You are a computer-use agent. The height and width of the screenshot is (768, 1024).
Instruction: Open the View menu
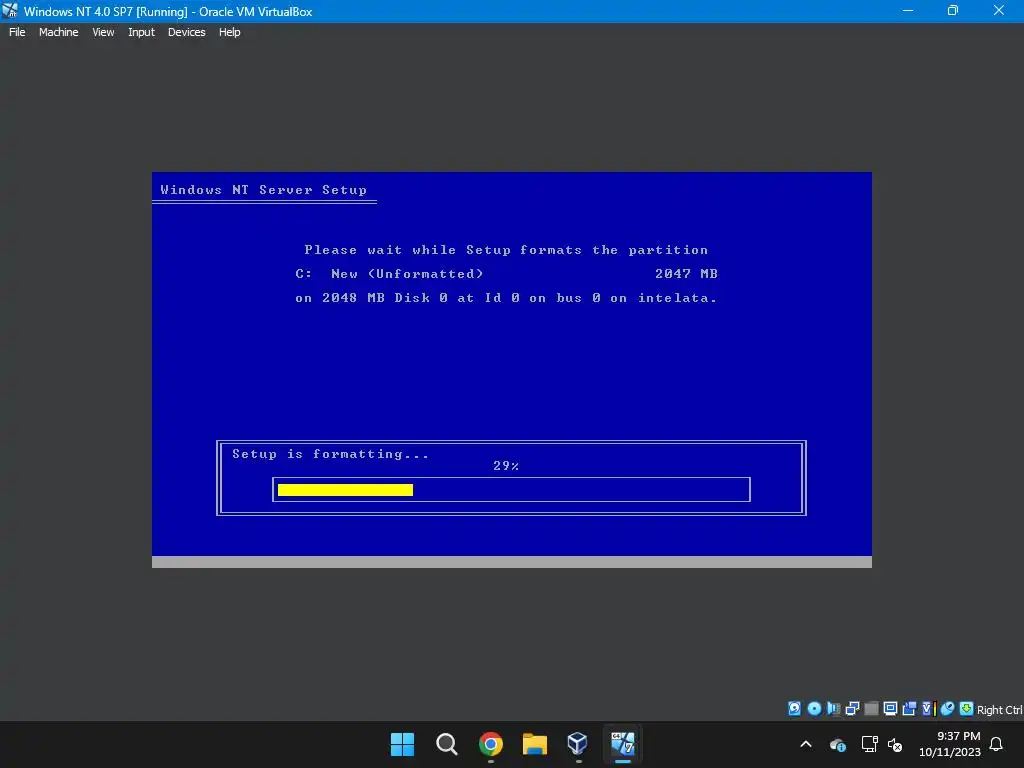[103, 32]
